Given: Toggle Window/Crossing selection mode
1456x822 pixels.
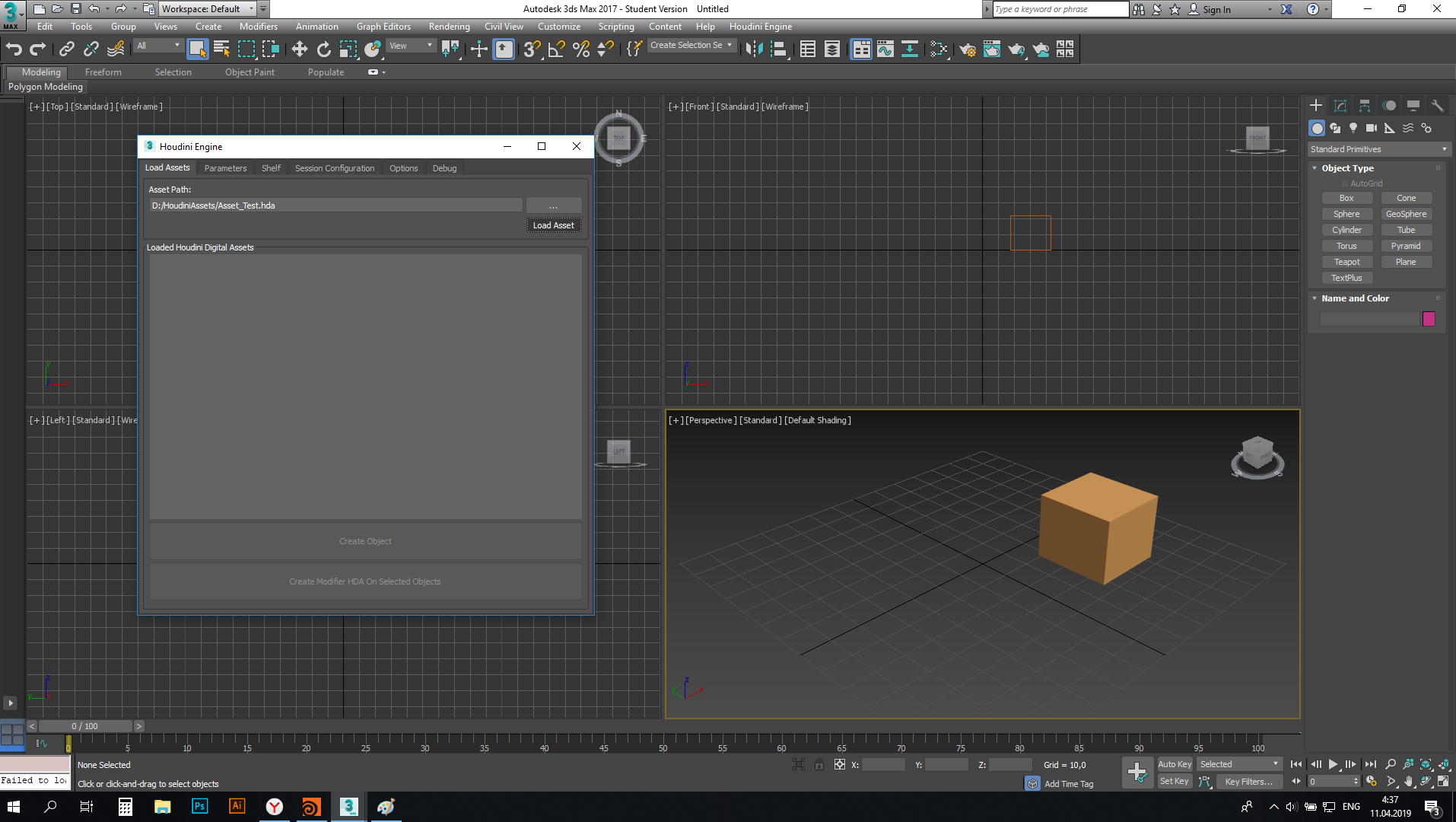Looking at the screenshot, I should coord(271,49).
